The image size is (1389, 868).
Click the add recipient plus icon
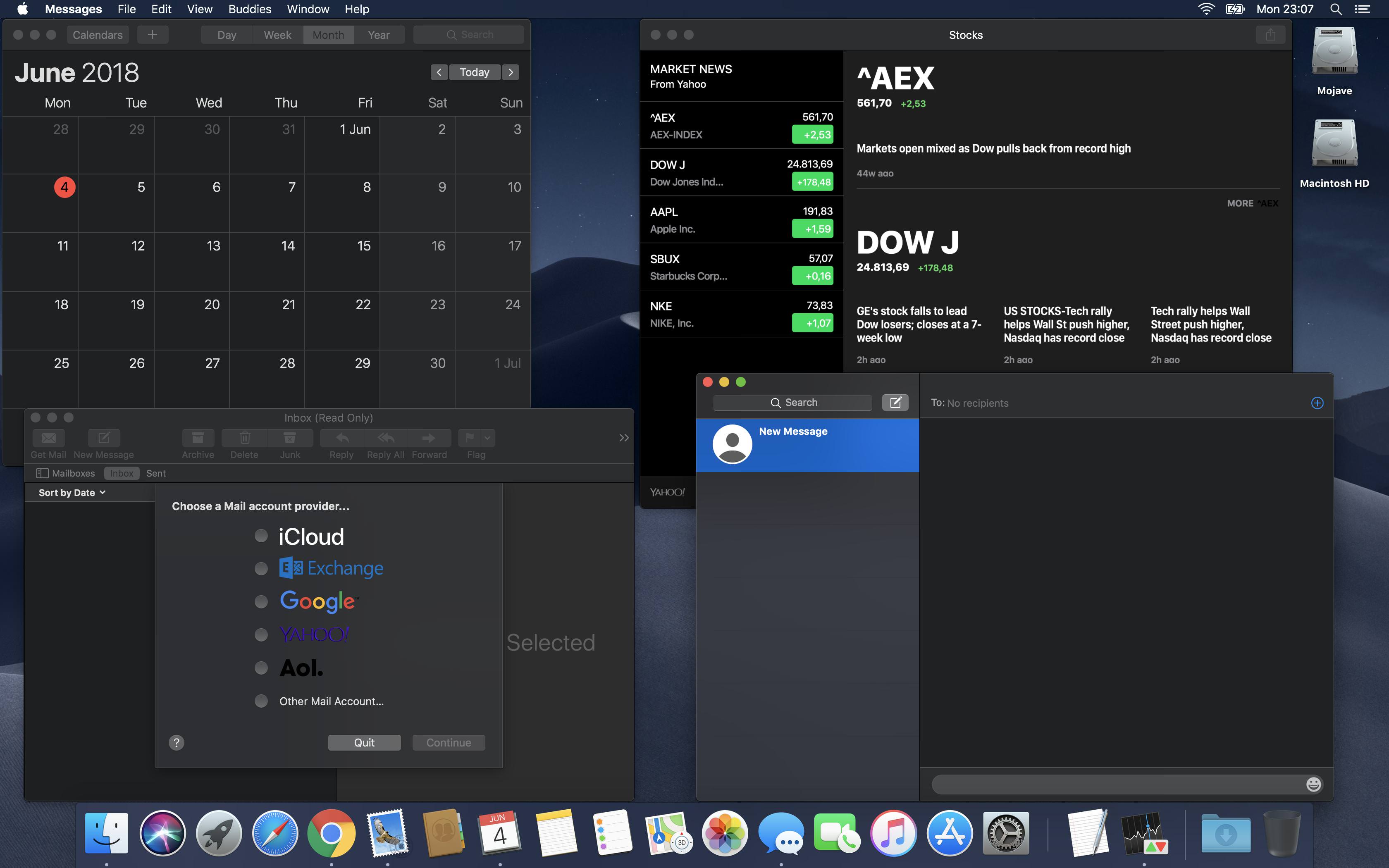tap(1317, 403)
